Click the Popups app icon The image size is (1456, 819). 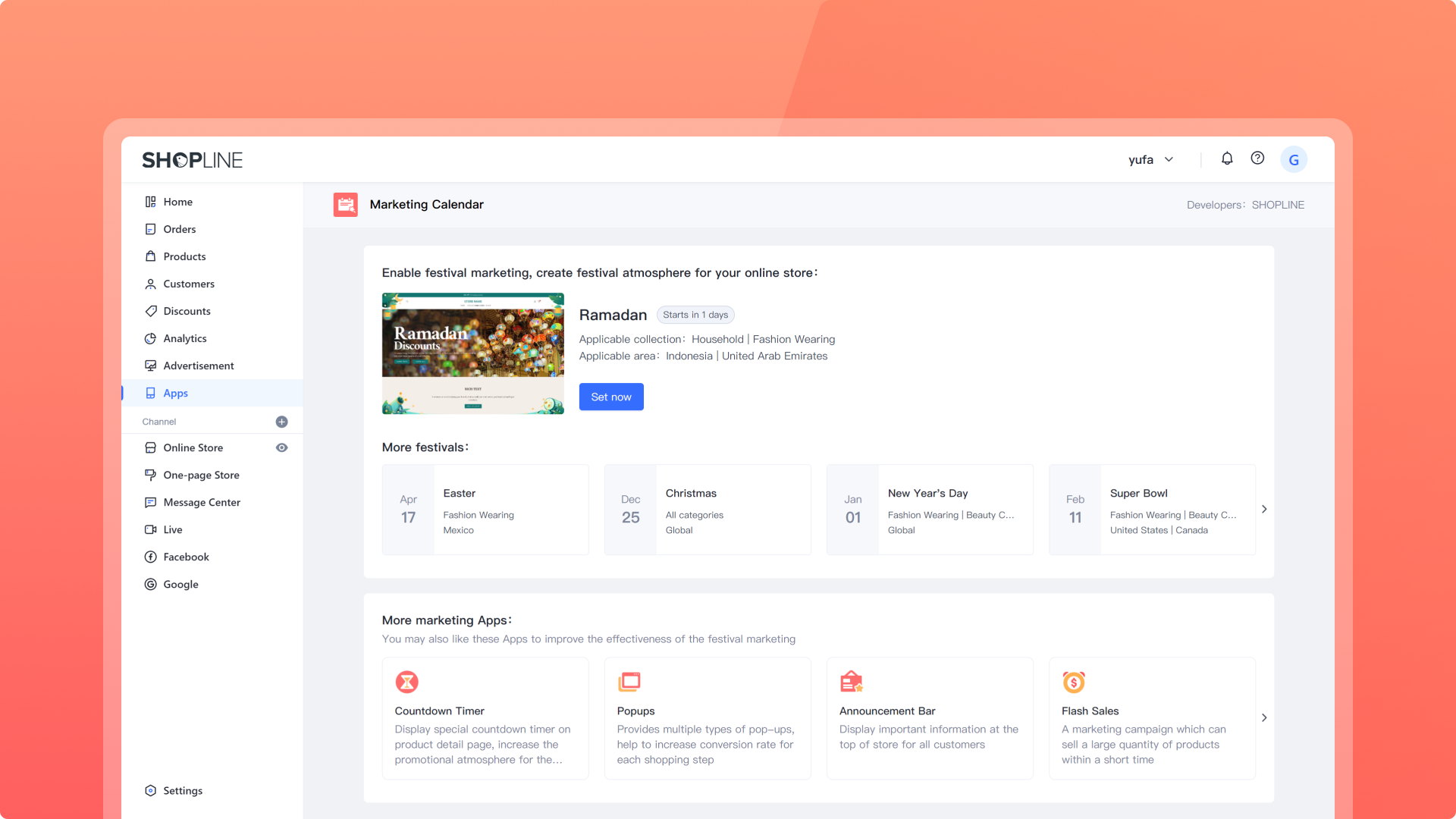pos(629,682)
